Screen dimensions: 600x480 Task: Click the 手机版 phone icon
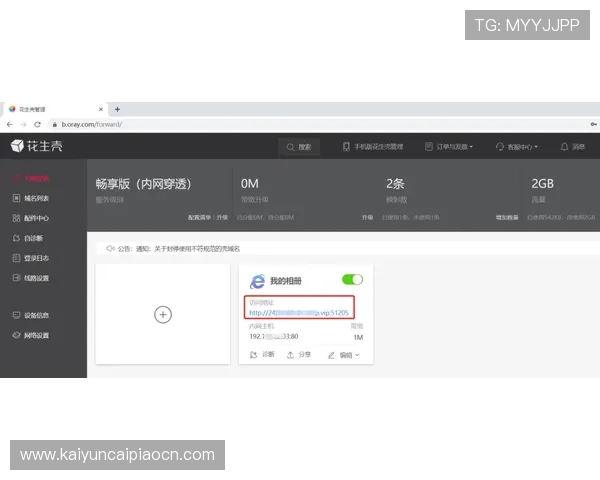point(346,147)
